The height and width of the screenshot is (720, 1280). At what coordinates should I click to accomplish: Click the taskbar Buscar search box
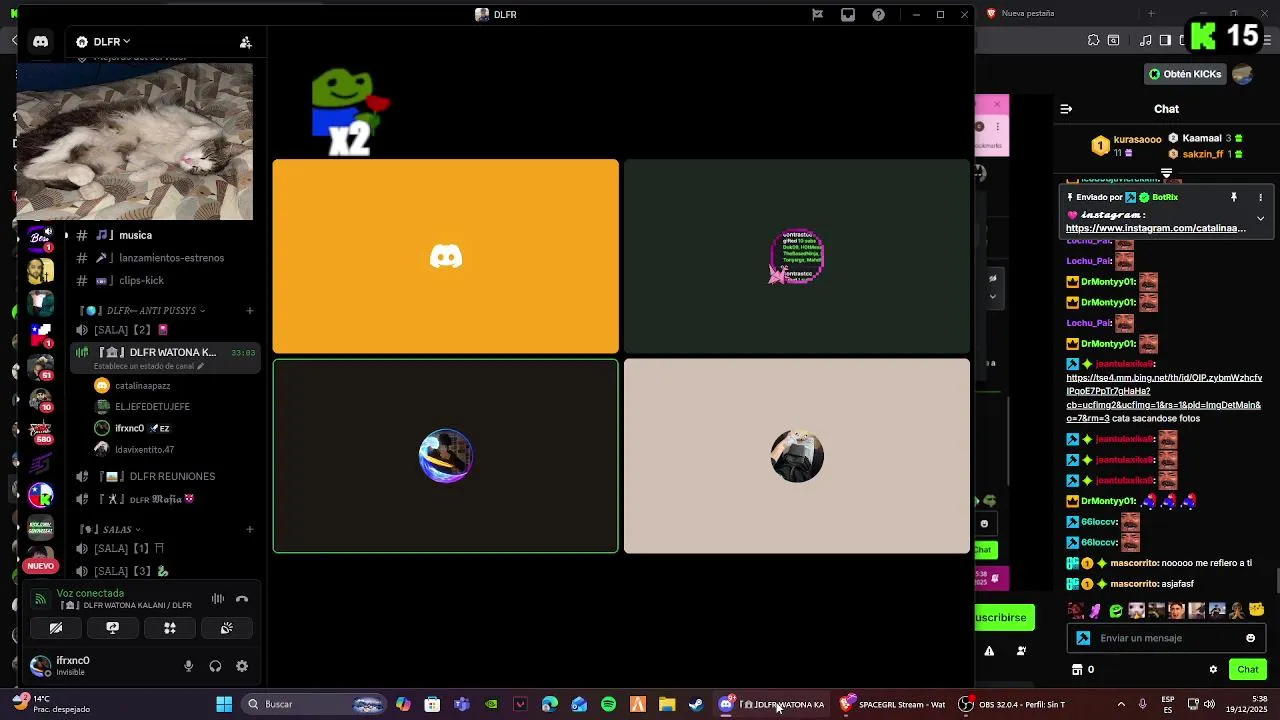point(315,704)
